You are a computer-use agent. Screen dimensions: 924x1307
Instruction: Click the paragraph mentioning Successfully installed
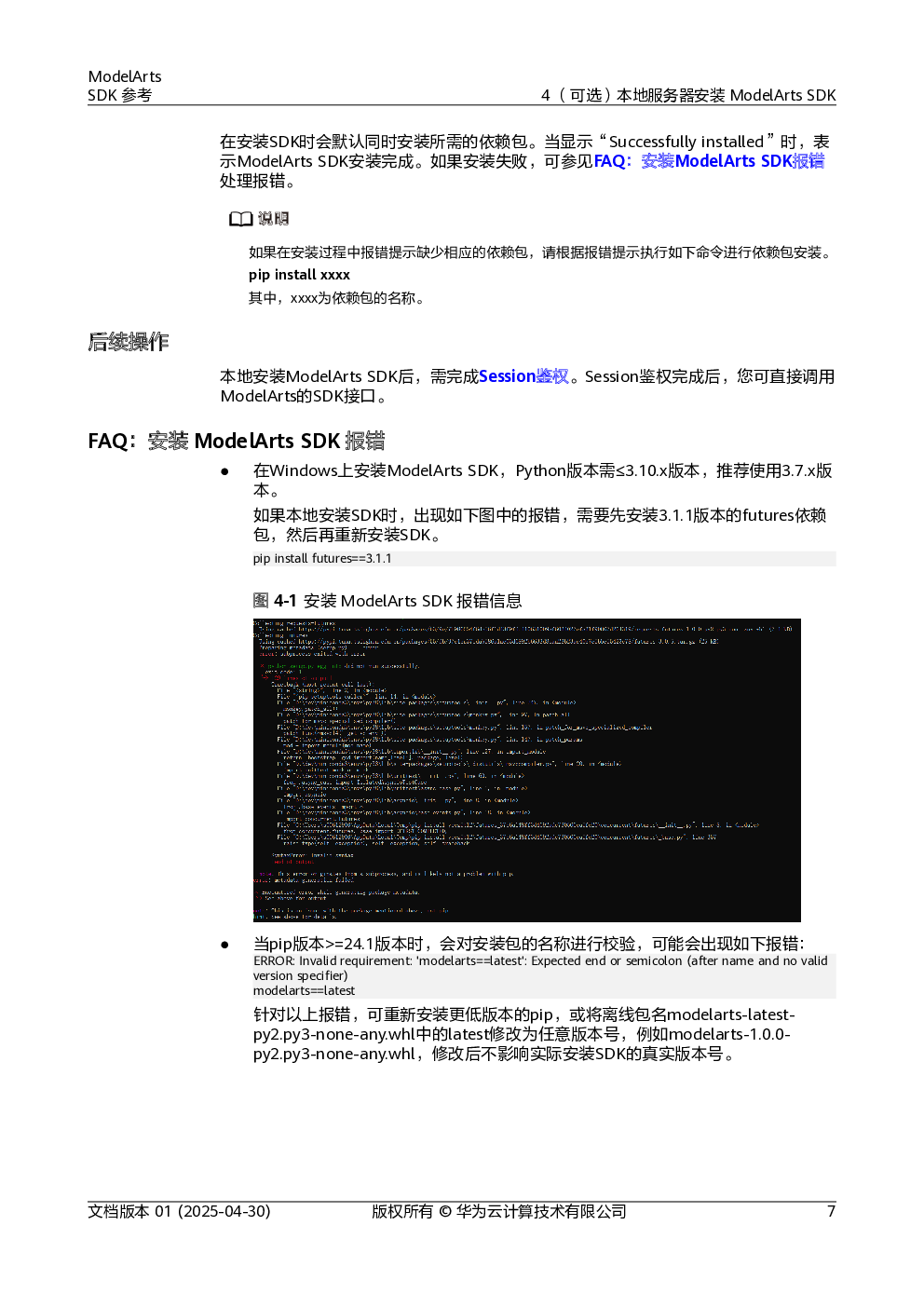(x=525, y=161)
